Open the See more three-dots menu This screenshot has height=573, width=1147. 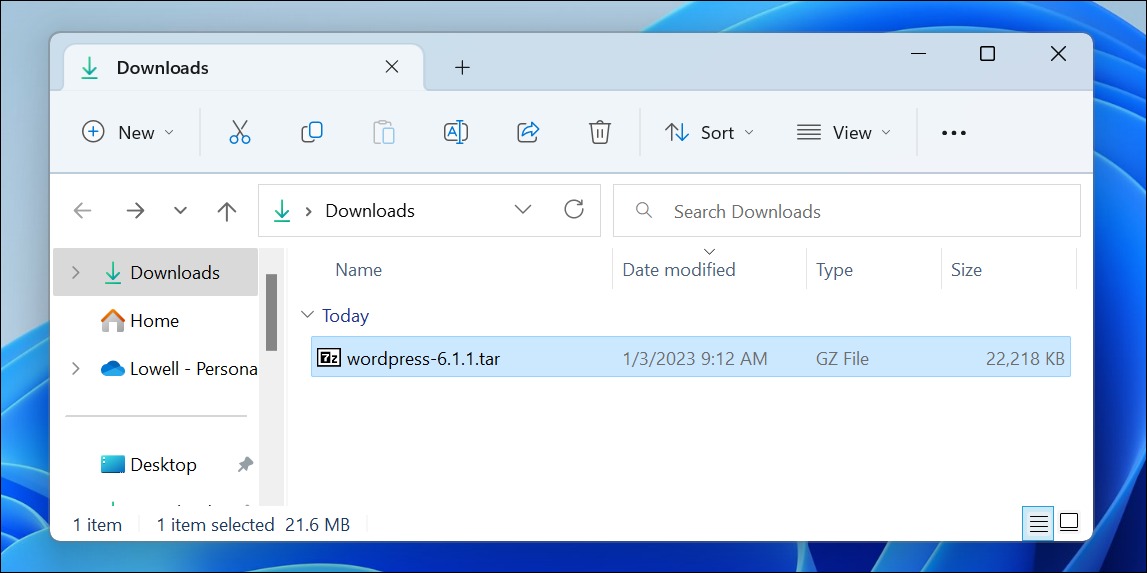pyautogui.click(x=954, y=133)
